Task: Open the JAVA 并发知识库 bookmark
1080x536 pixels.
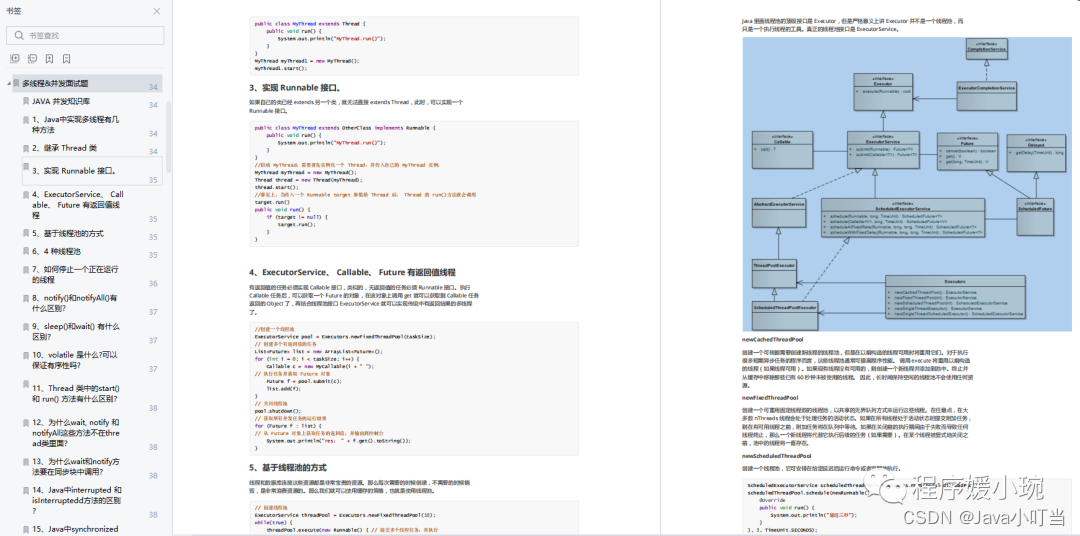Action: (x=61, y=101)
